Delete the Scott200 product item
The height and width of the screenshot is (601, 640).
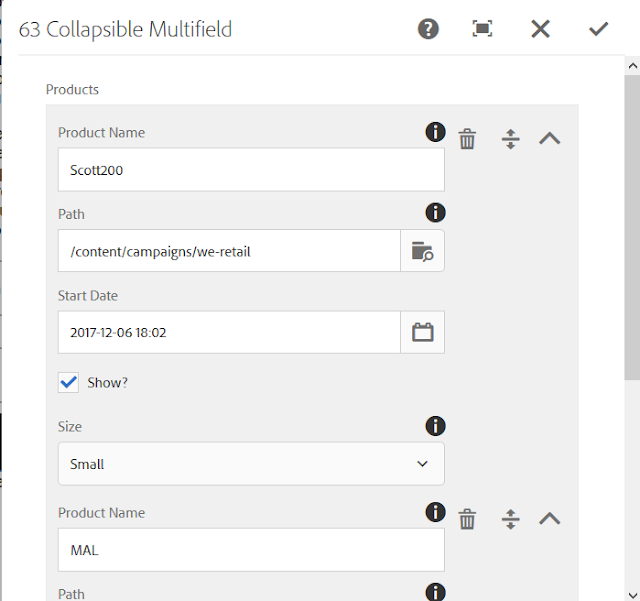467,139
